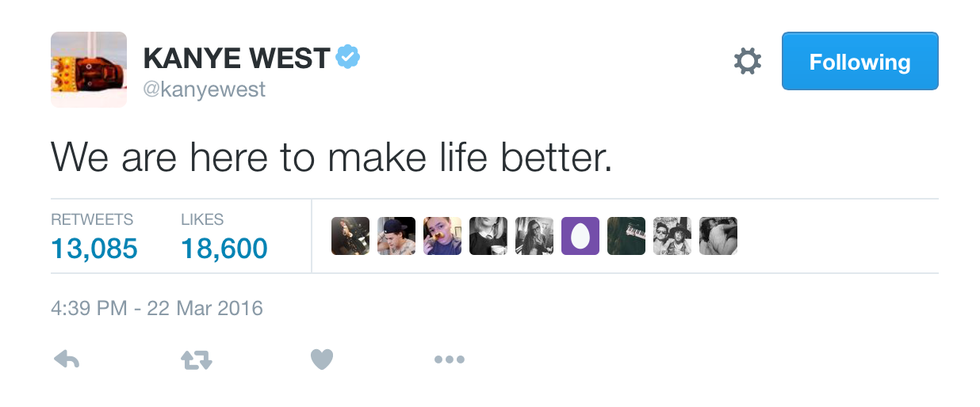Open the @kanyewest handle link

point(205,90)
